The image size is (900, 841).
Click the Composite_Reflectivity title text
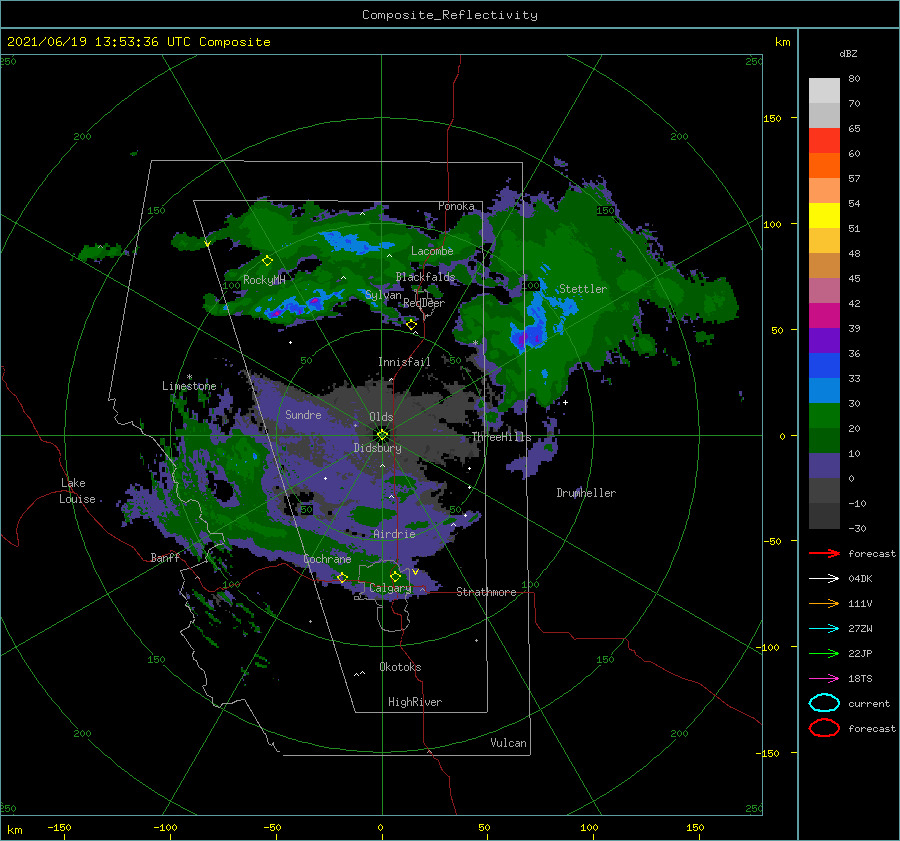pos(450,15)
